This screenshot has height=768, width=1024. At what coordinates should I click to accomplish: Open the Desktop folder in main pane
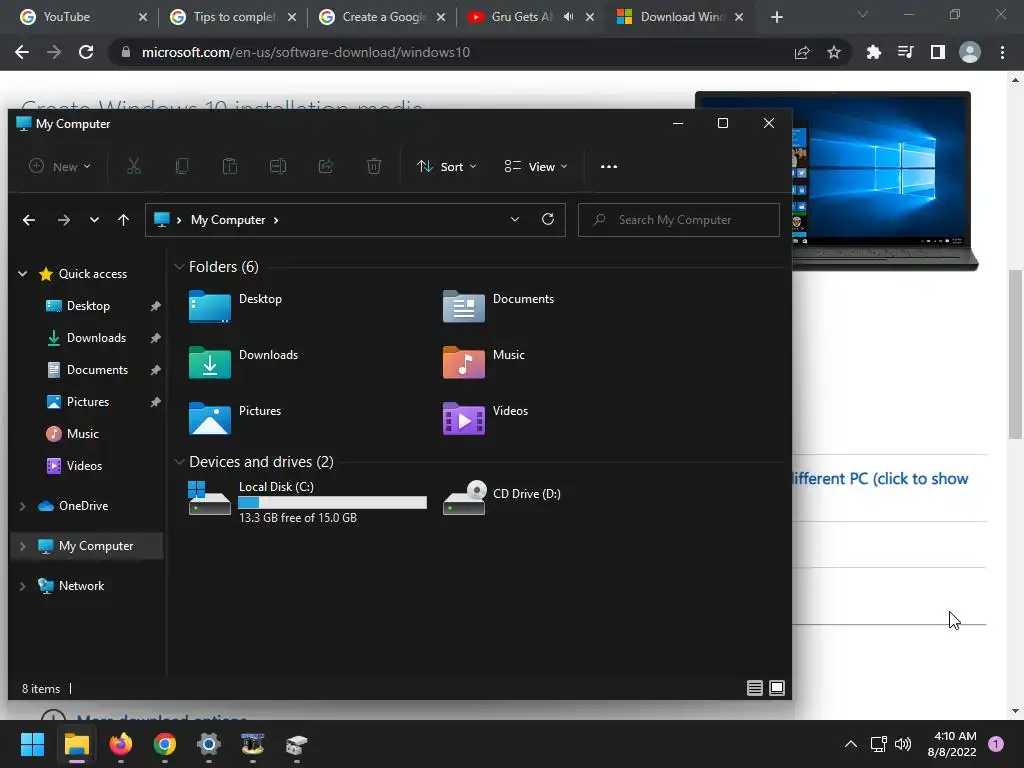236,306
